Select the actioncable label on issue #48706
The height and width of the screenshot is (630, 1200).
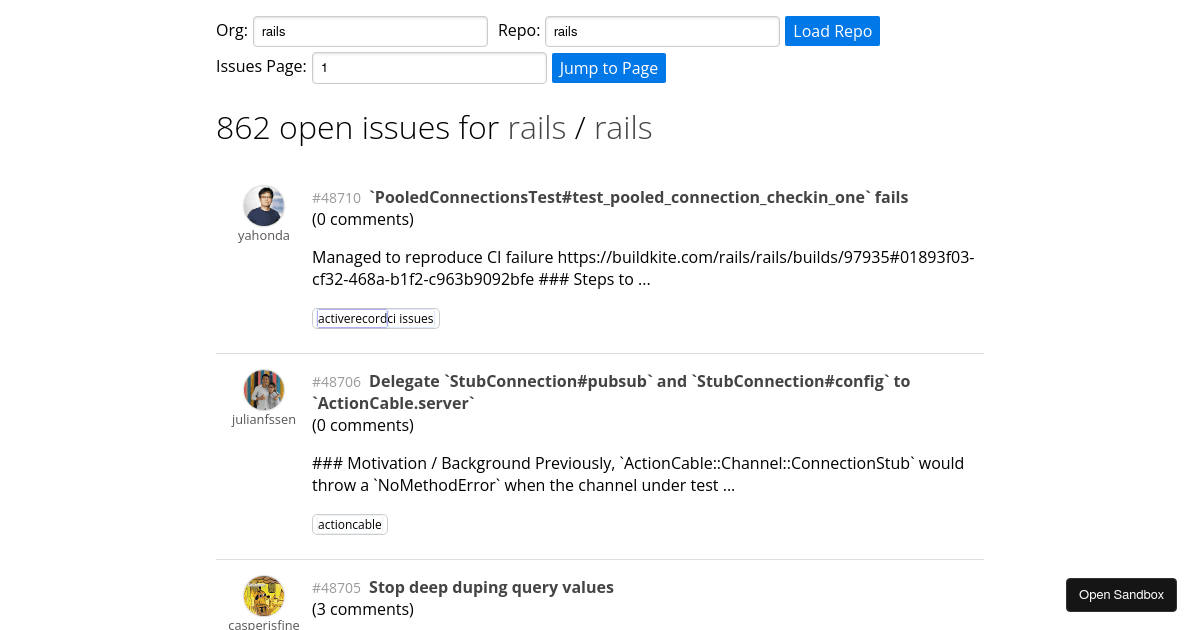pos(349,524)
